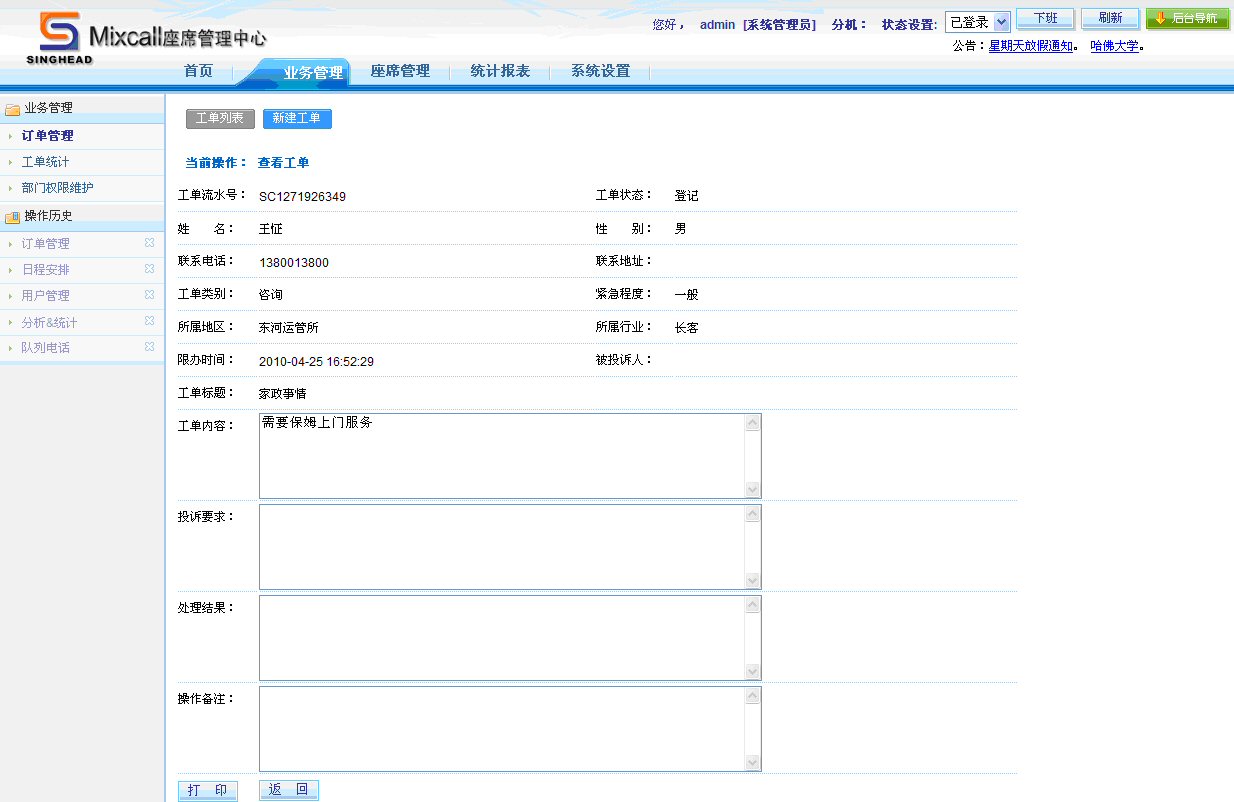Click the SINGHEAD logo
Viewport: 1234px width, 802px height.
tap(60, 39)
